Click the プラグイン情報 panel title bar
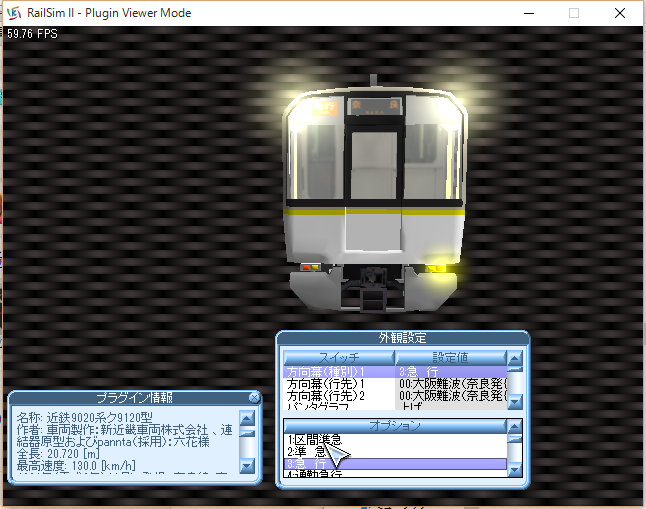Viewport: 646px width, 509px height. click(x=134, y=398)
